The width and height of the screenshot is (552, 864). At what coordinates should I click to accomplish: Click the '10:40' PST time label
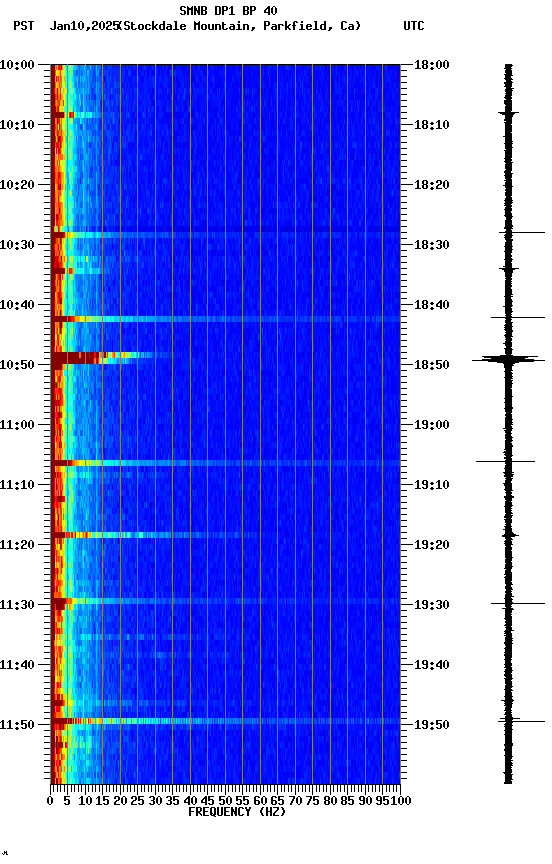(17, 305)
